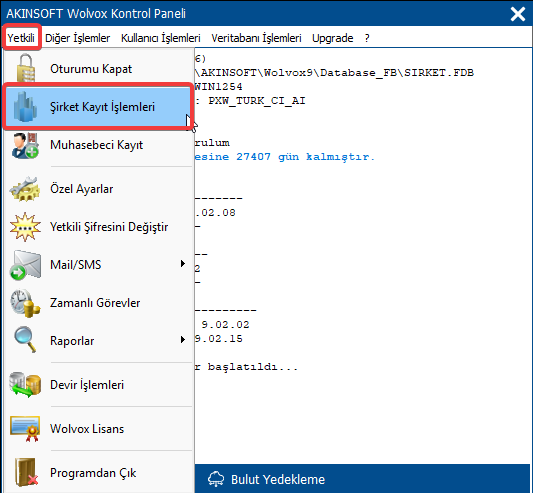
Task: Open the Upgrade menu
Action: coord(332,38)
